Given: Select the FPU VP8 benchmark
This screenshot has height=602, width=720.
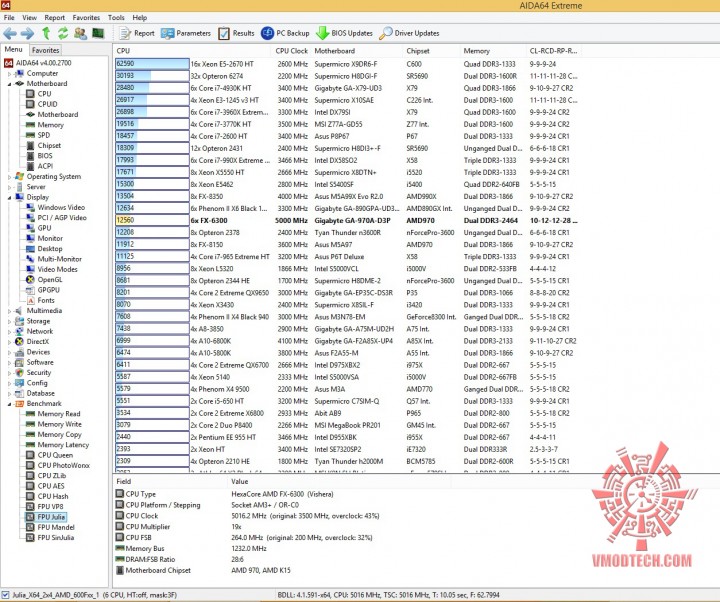Looking at the screenshot, I should click(x=51, y=507).
